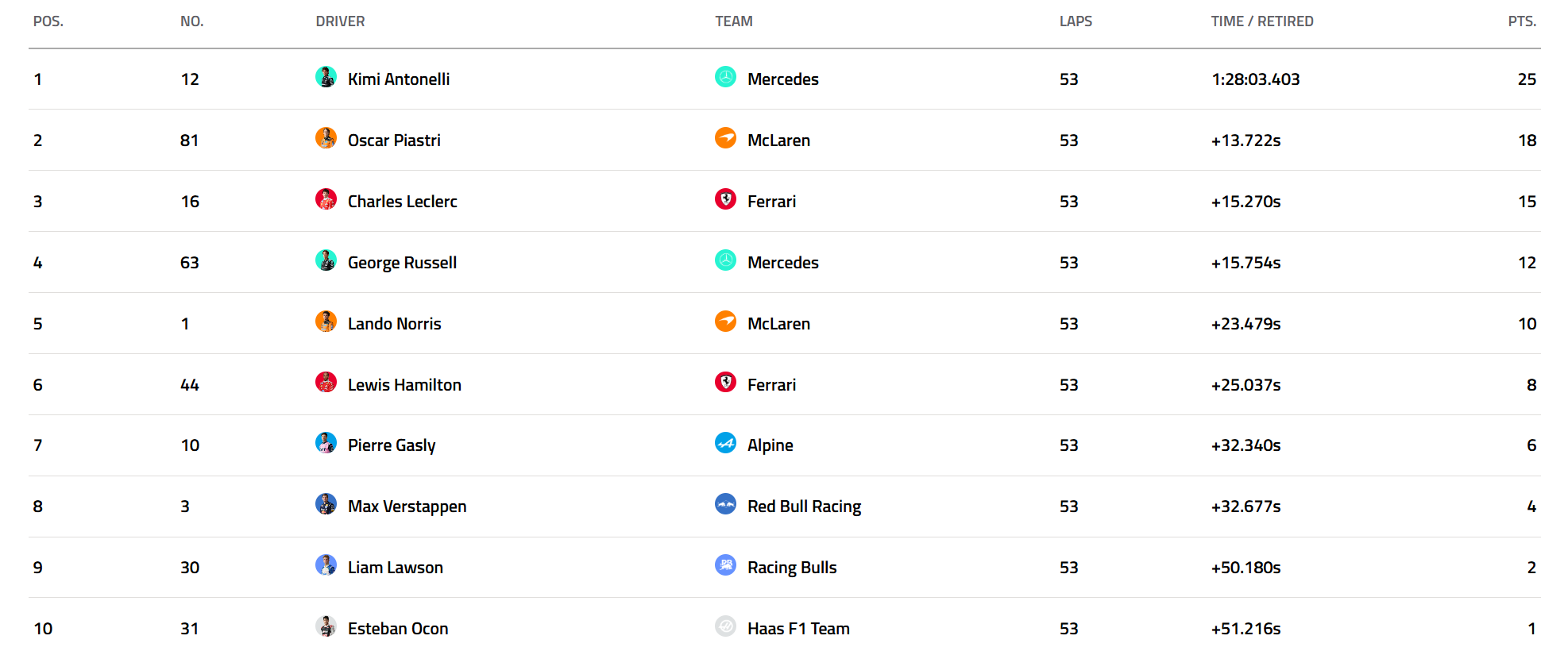Click Oscar Piastri's McLaren team logo
This screenshot has width=1568, height=651.
pyautogui.click(x=725, y=138)
